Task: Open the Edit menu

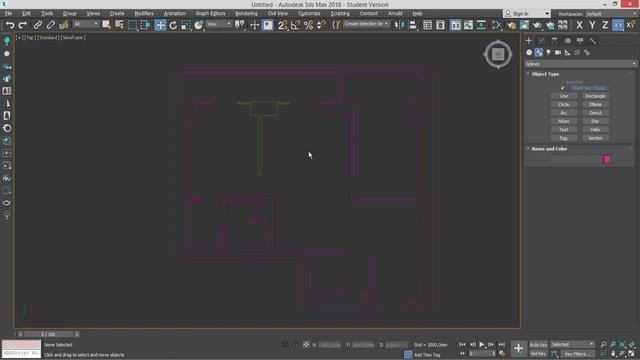Action: click(x=26, y=13)
